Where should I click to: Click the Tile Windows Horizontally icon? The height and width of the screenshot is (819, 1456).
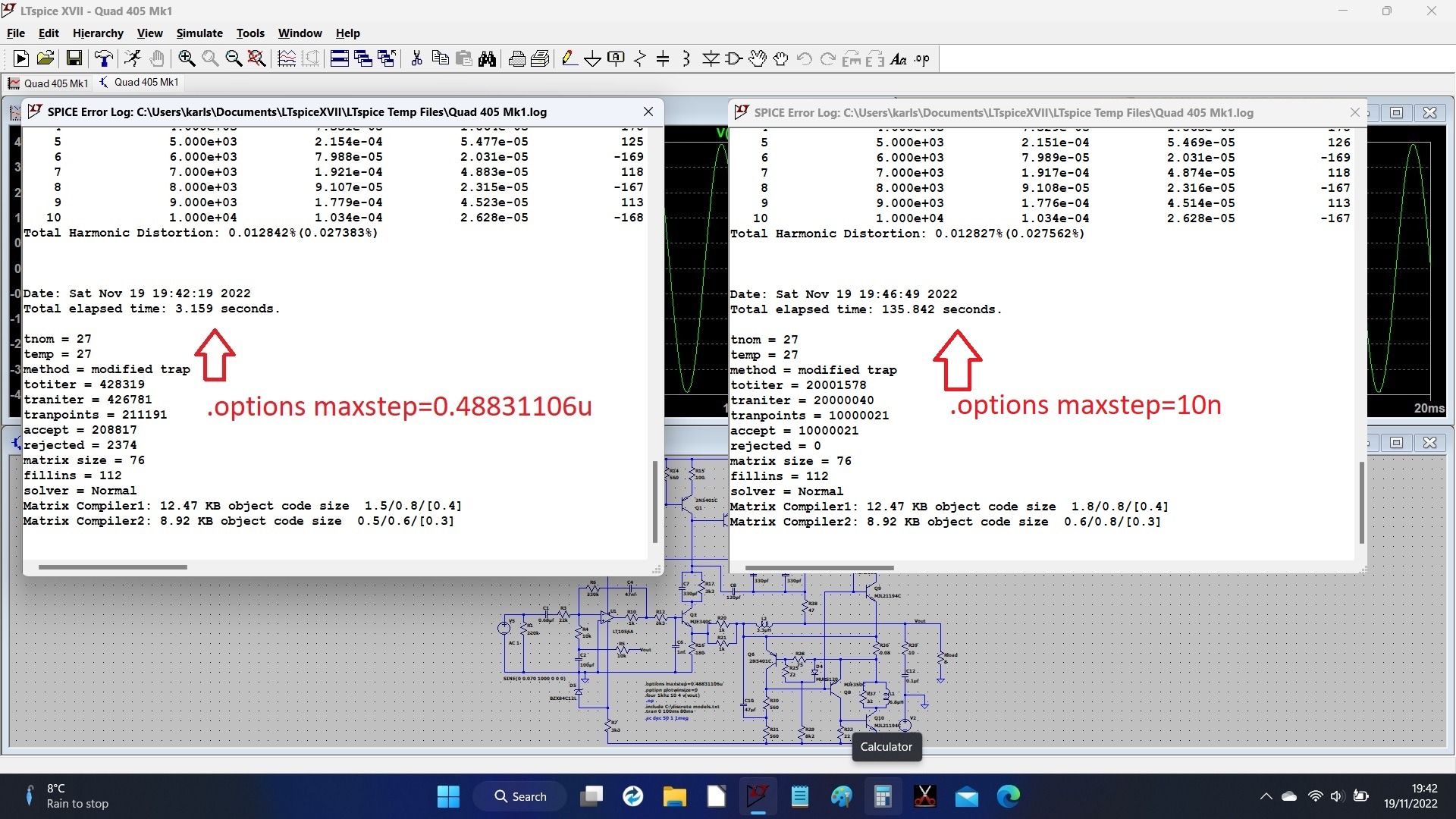tap(339, 58)
